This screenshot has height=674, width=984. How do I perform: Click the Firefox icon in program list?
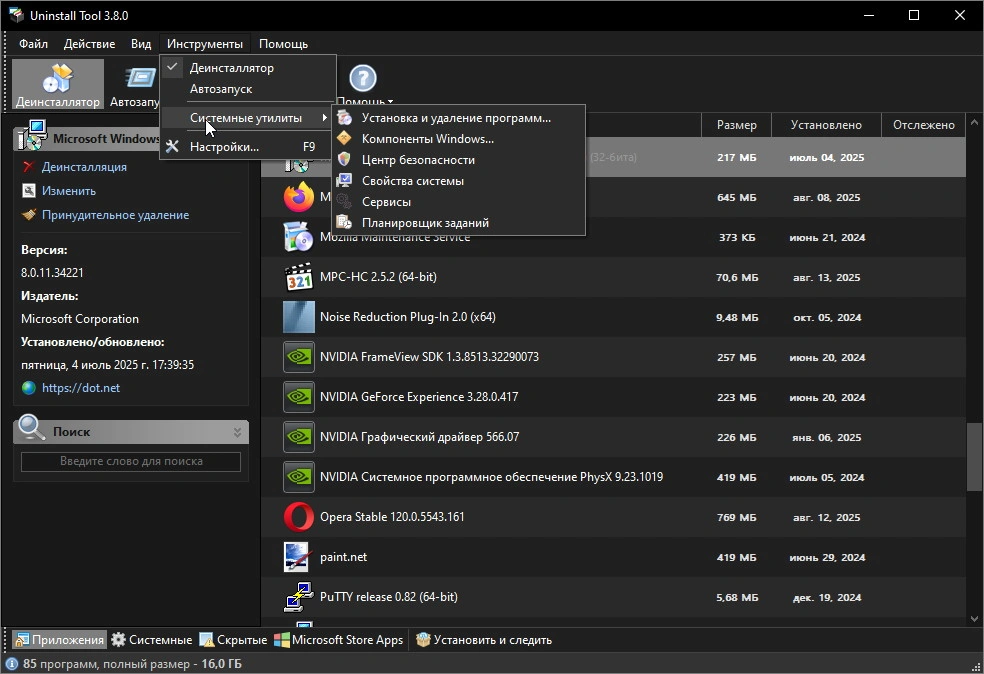299,197
